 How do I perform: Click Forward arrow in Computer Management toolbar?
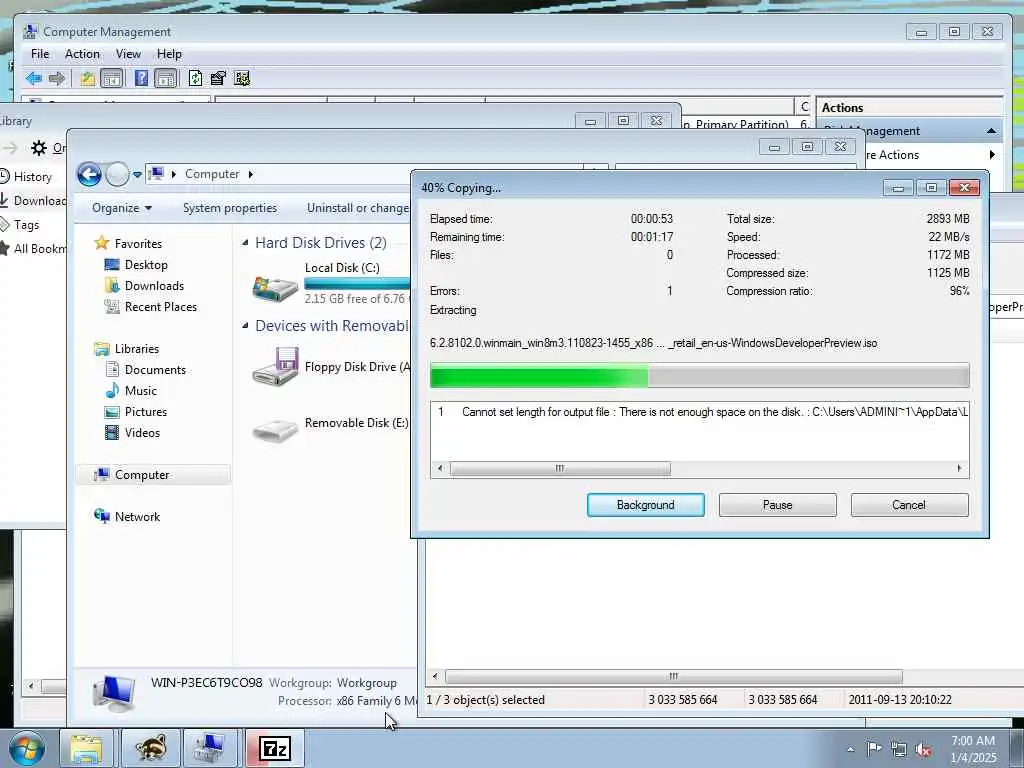(57, 79)
